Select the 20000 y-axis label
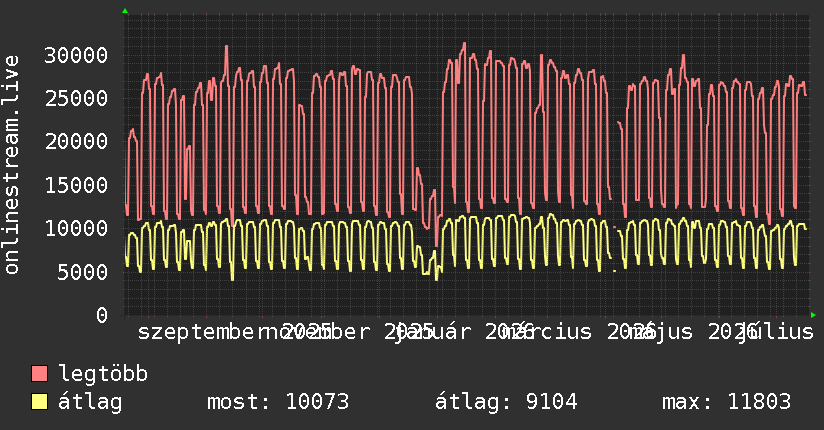 click(76, 141)
